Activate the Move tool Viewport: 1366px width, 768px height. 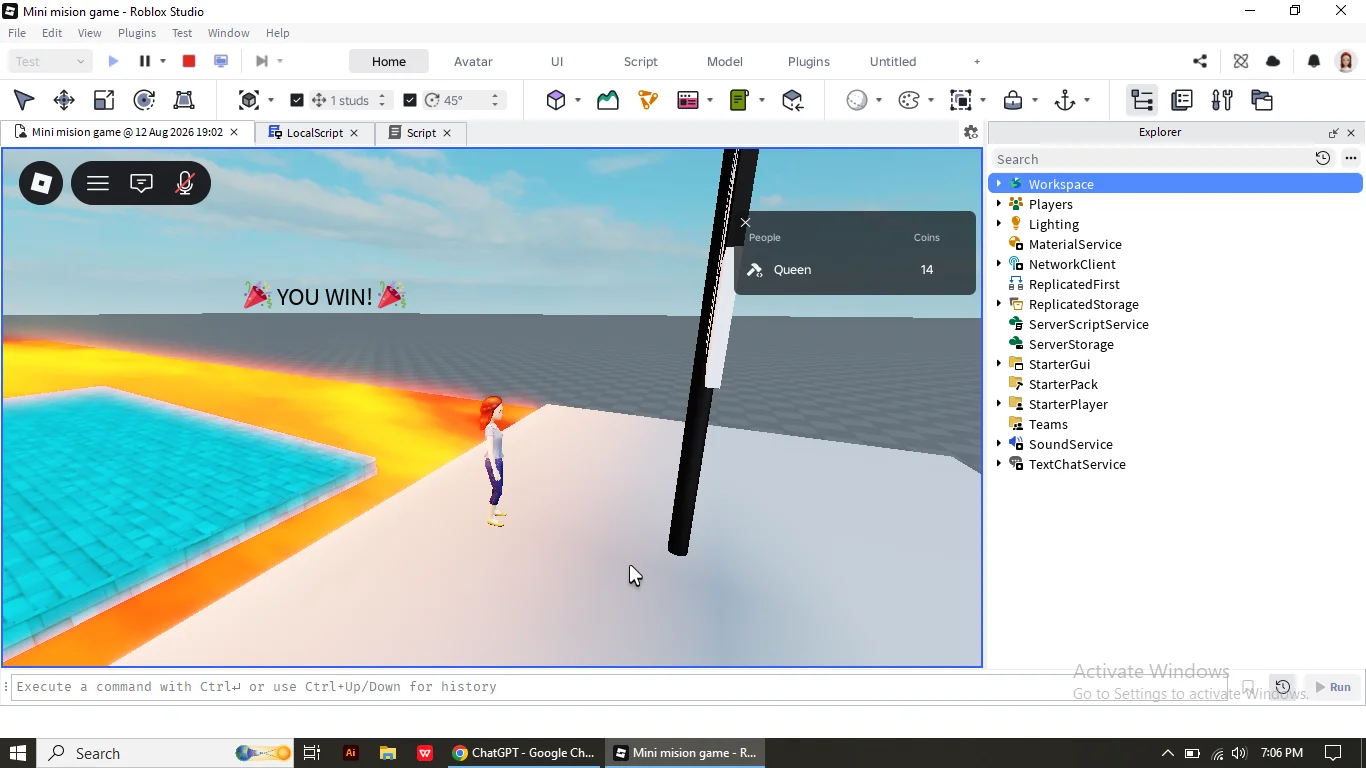64,100
